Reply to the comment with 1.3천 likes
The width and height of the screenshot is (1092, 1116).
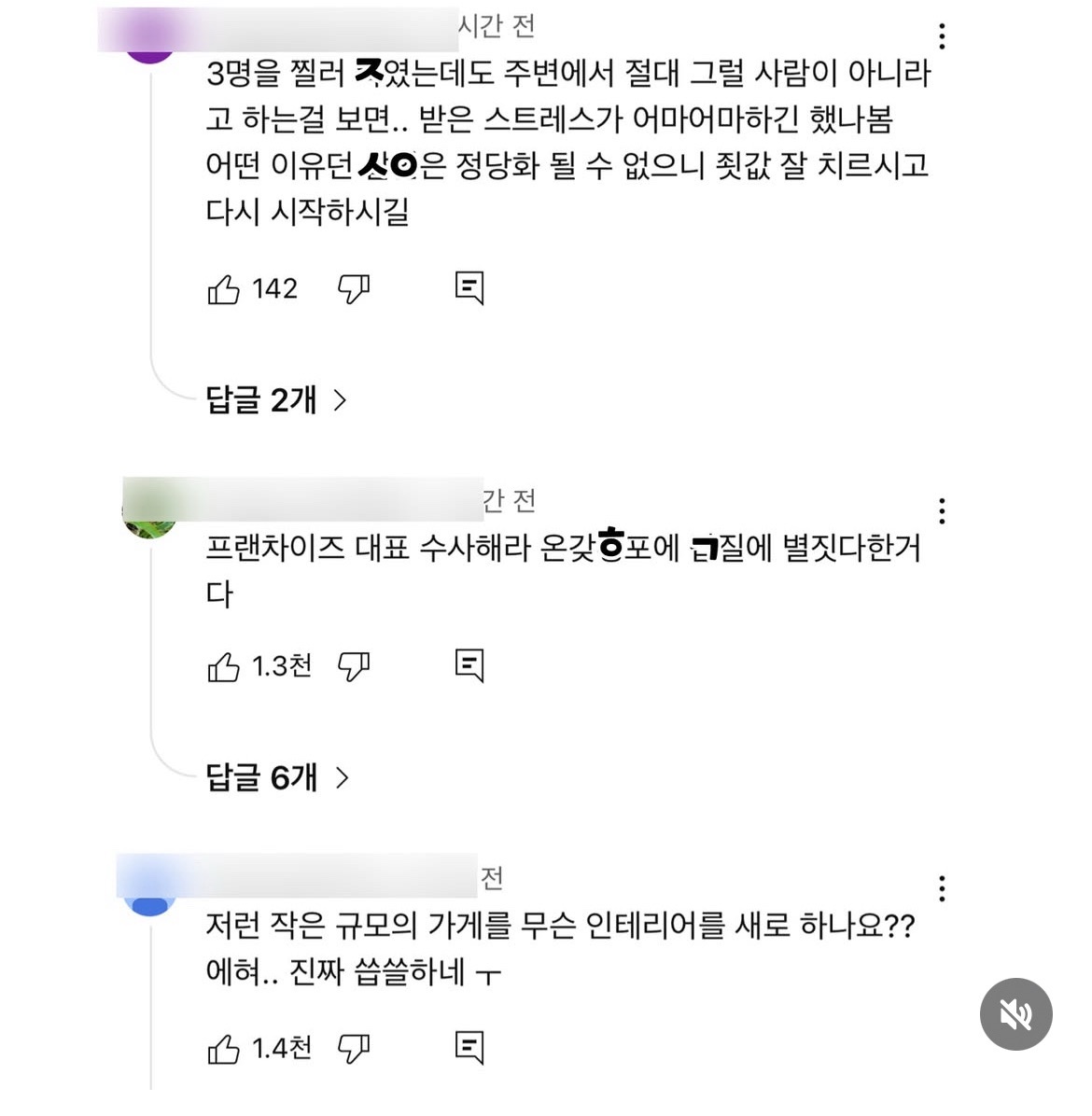click(x=469, y=665)
